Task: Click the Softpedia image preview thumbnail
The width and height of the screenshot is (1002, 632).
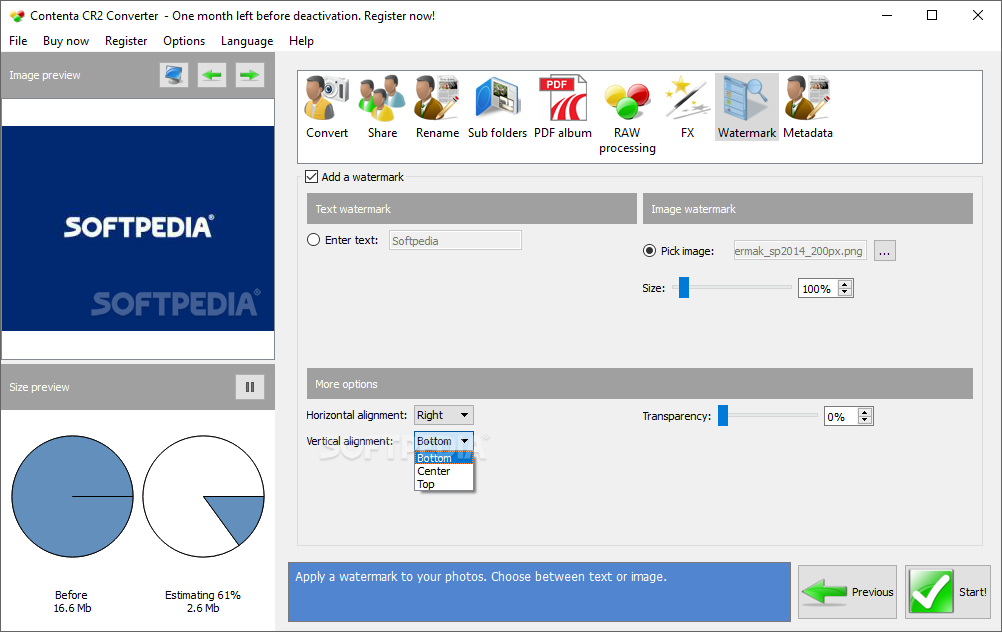Action: 138,228
